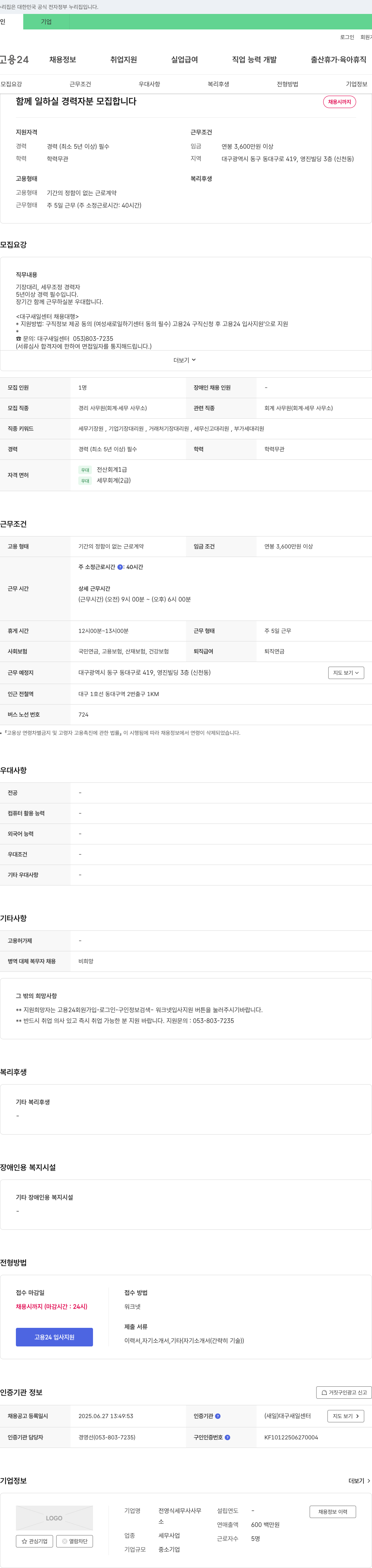Image resolution: width=372 pixels, height=1568 pixels.
Task: Click 세무회계(2급) qualification text
Action: point(114,480)
